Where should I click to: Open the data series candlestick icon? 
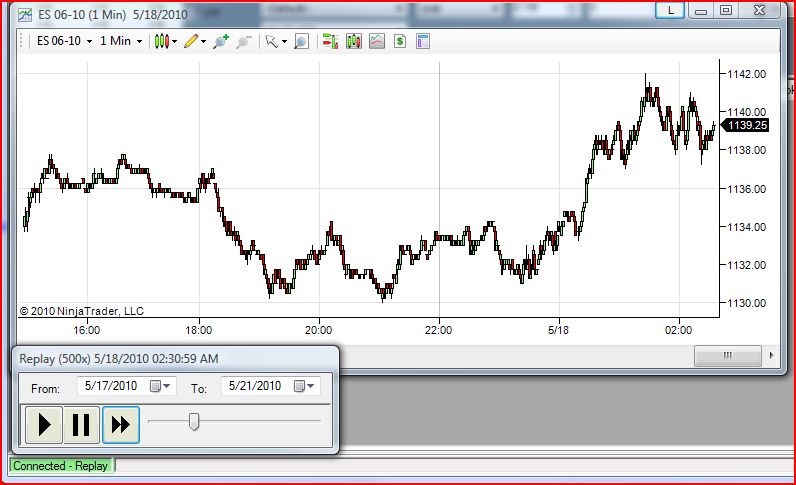(x=354, y=41)
